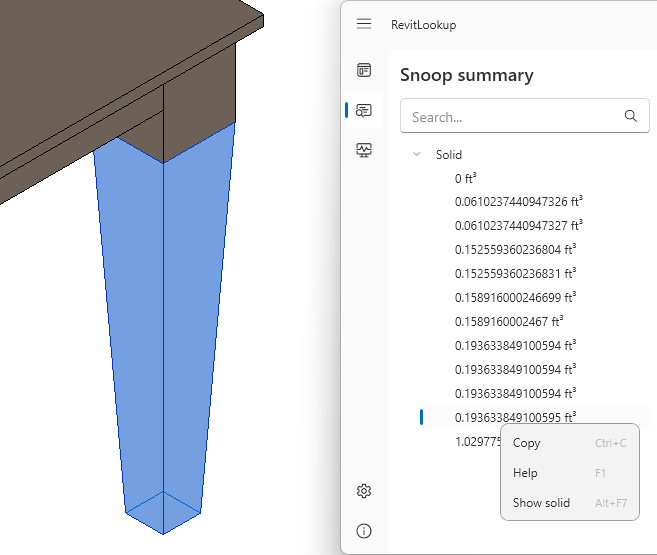Viewport: 657px width, 555px height.
Task: Open the Dashboard page icon
Action: point(364,70)
